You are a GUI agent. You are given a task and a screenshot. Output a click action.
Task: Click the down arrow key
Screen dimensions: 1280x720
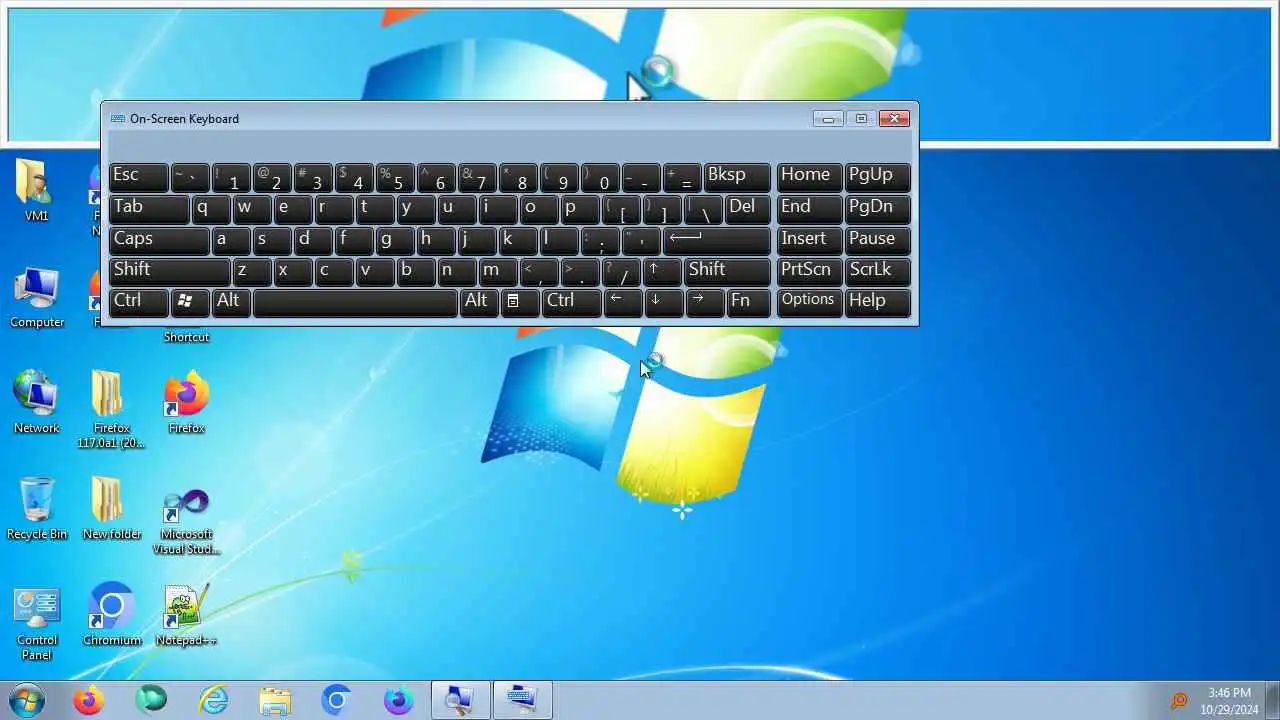pyautogui.click(x=663, y=302)
